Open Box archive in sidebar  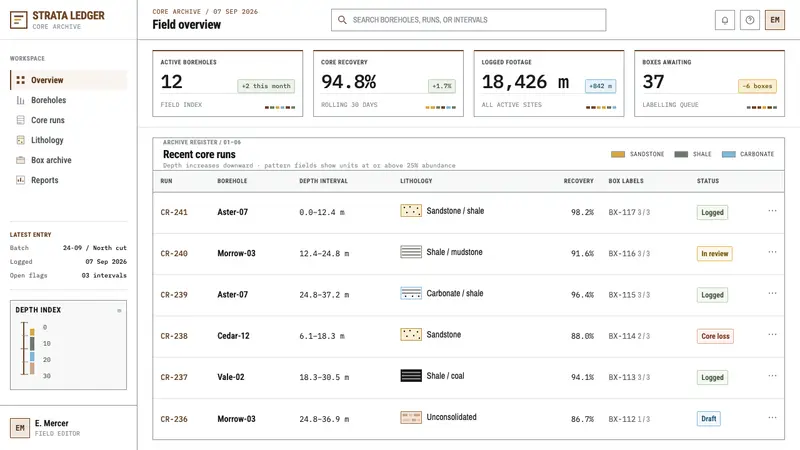coord(68,160)
